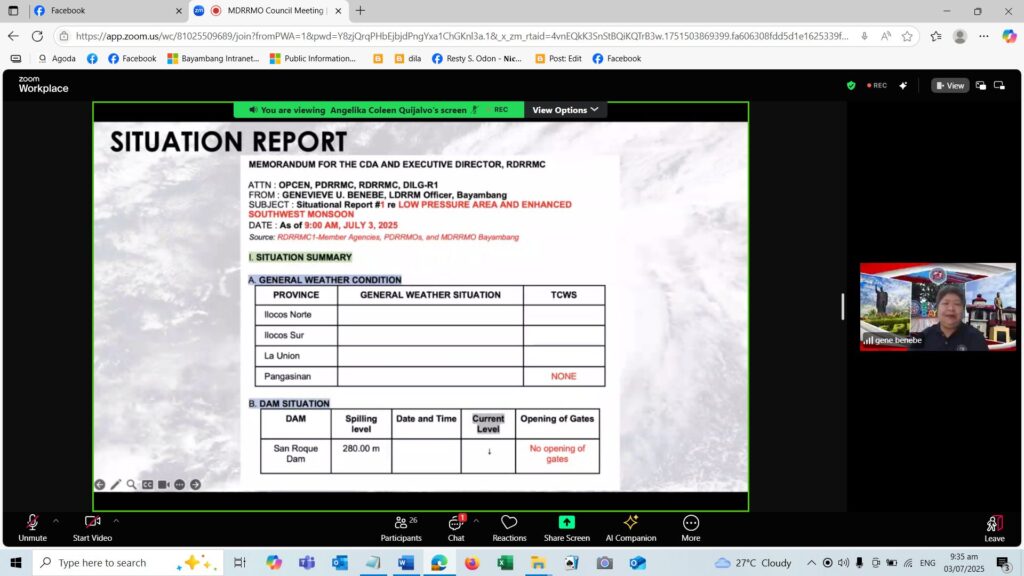Close the MDRRMO Council Meeting tab
Viewport: 1024px width, 576px height.
point(338,10)
